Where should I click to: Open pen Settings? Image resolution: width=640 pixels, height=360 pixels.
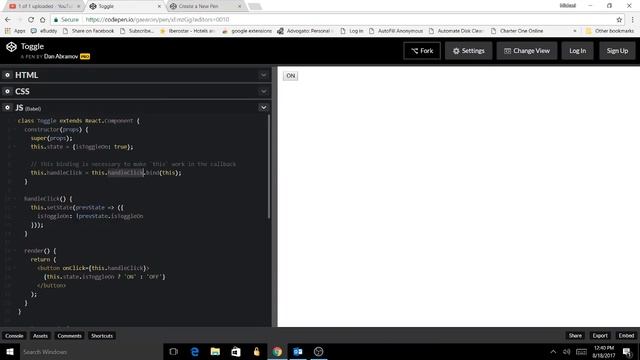point(469,51)
